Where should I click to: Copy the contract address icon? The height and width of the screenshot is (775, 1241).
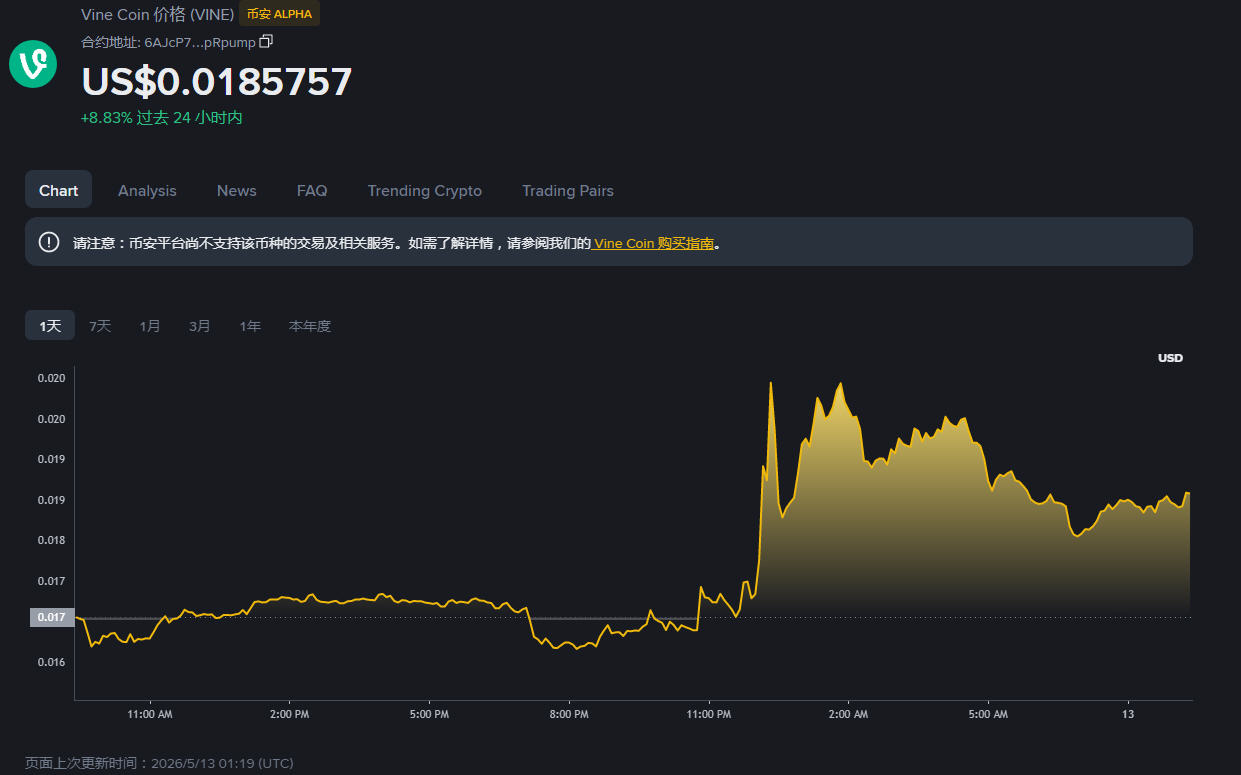[266, 42]
